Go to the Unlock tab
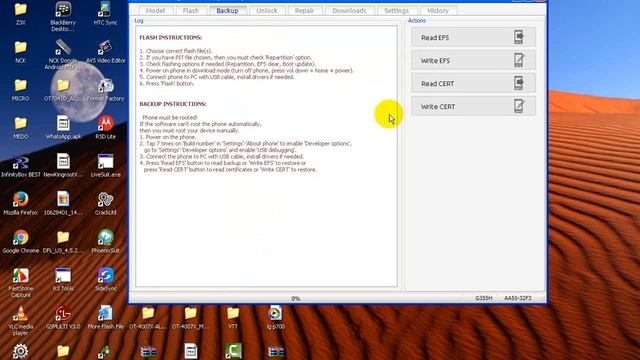640x360 pixels. tap(267, 11)
